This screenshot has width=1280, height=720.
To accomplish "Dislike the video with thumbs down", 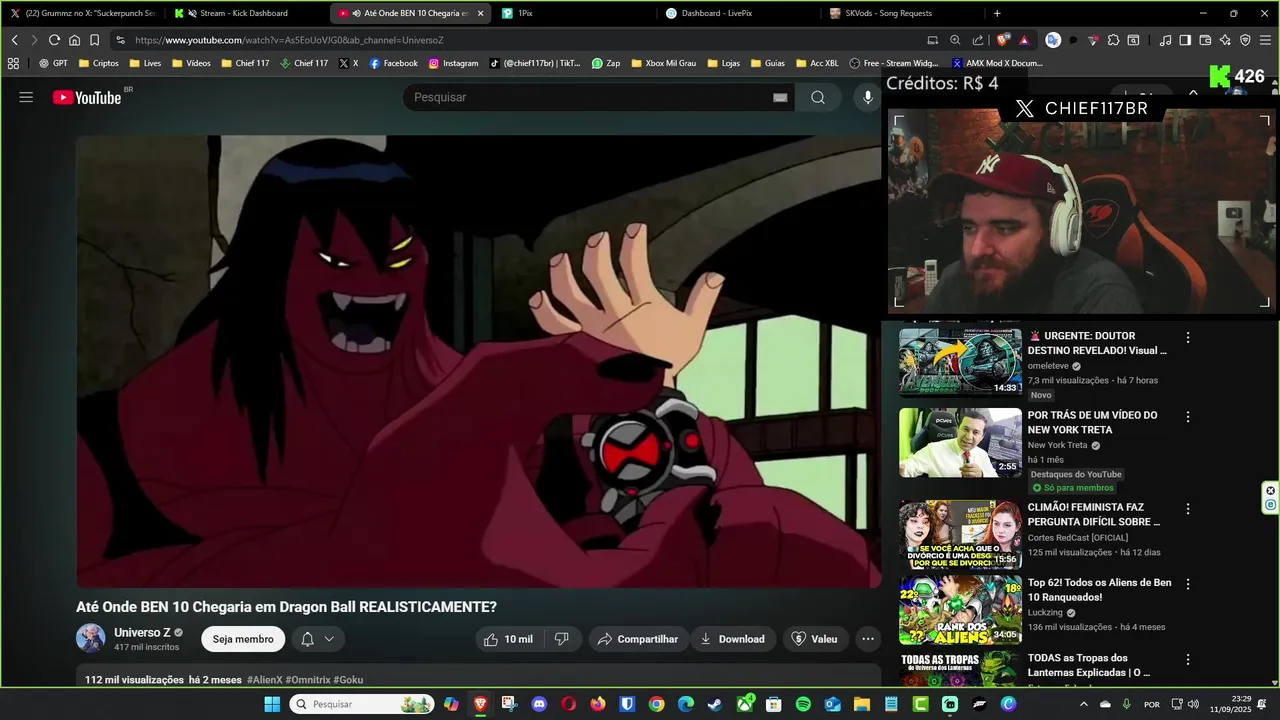I will (562, 639).
